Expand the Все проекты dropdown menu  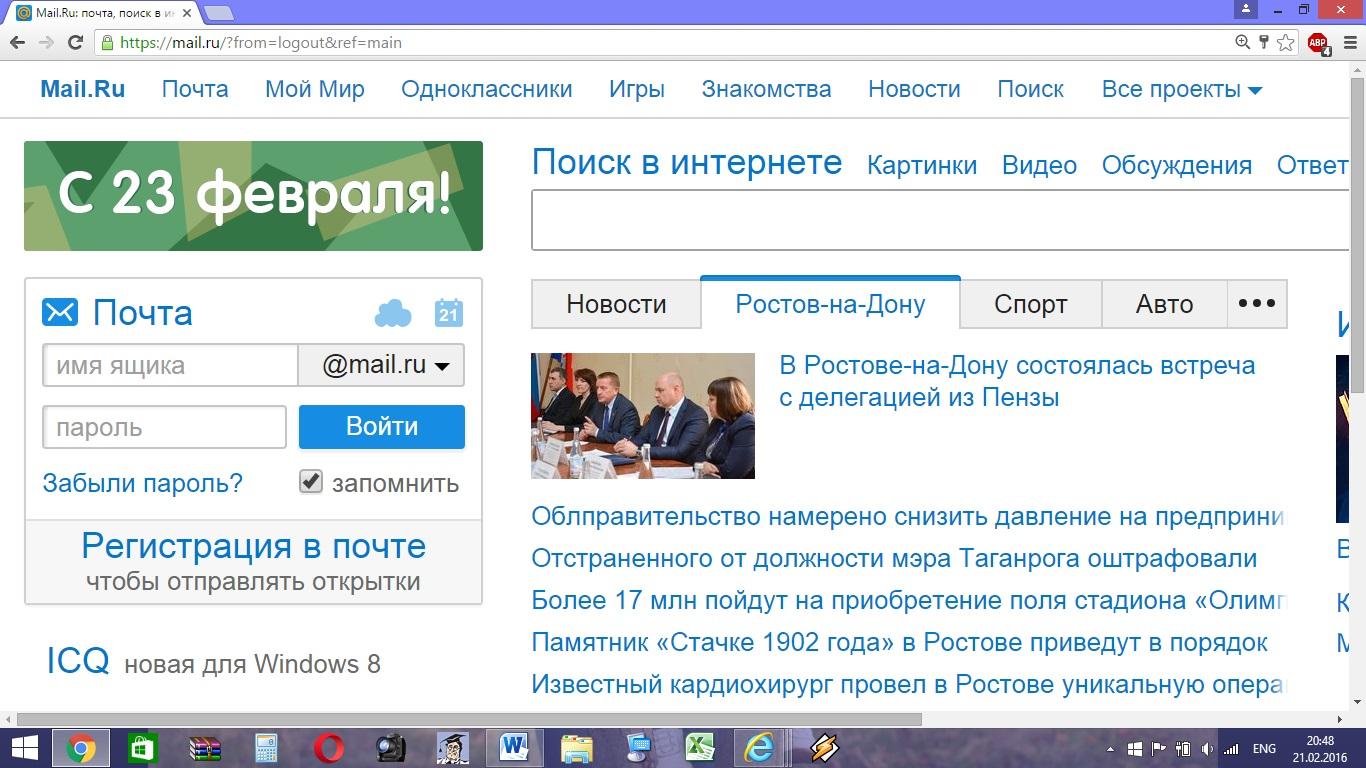[1181, 89]
